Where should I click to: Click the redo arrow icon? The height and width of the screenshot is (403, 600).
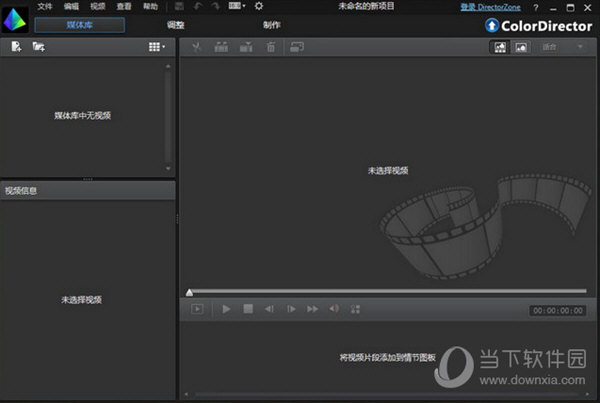click(215, 6)
